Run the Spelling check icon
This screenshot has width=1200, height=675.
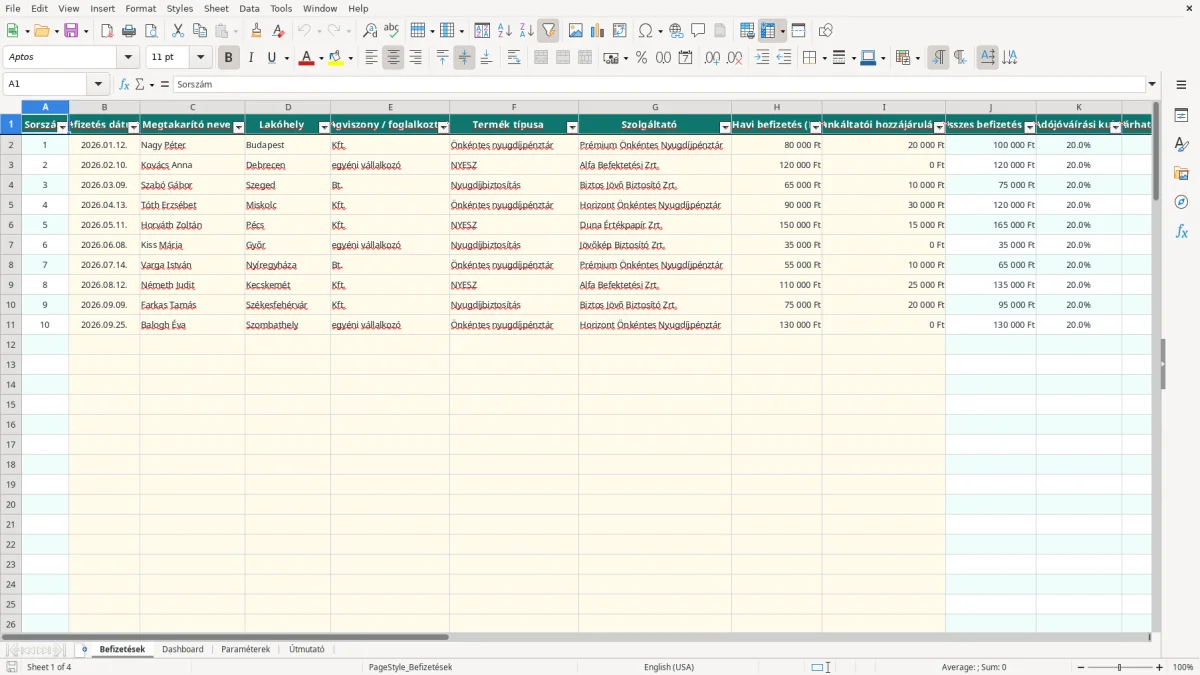tap(391, 31)
